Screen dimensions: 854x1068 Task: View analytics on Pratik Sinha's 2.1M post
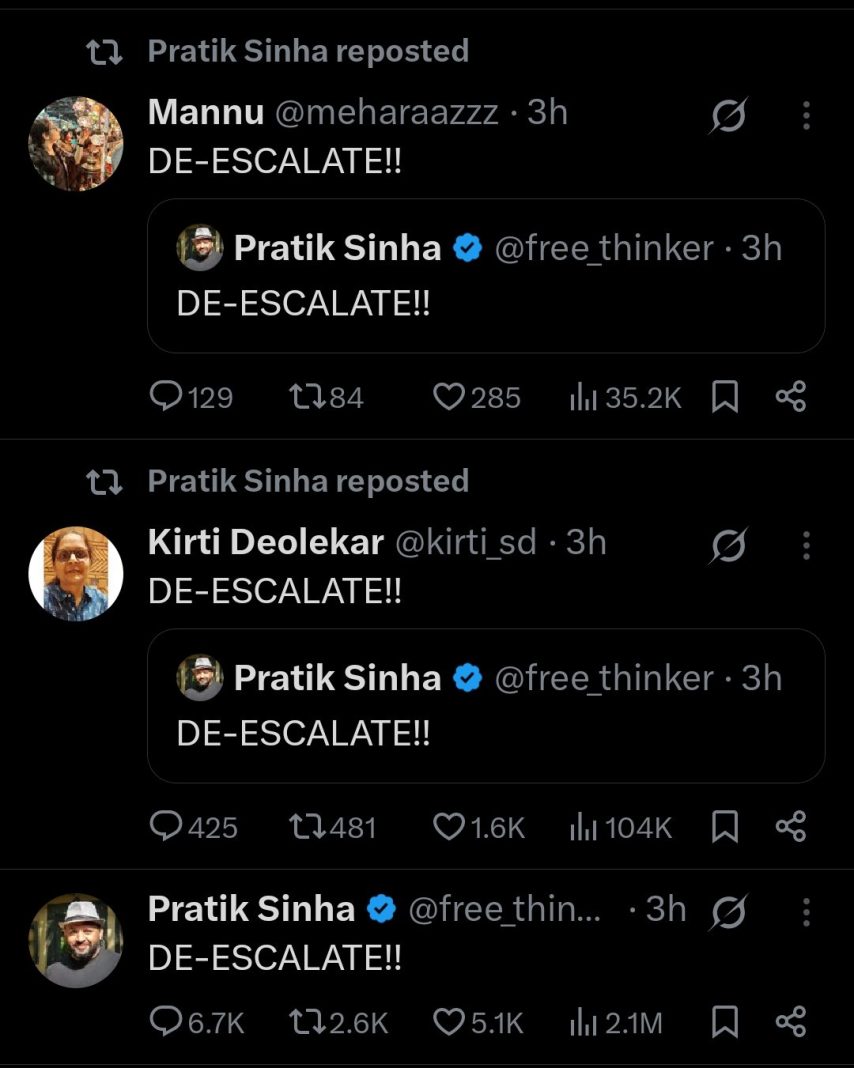tap(583, 1022)
